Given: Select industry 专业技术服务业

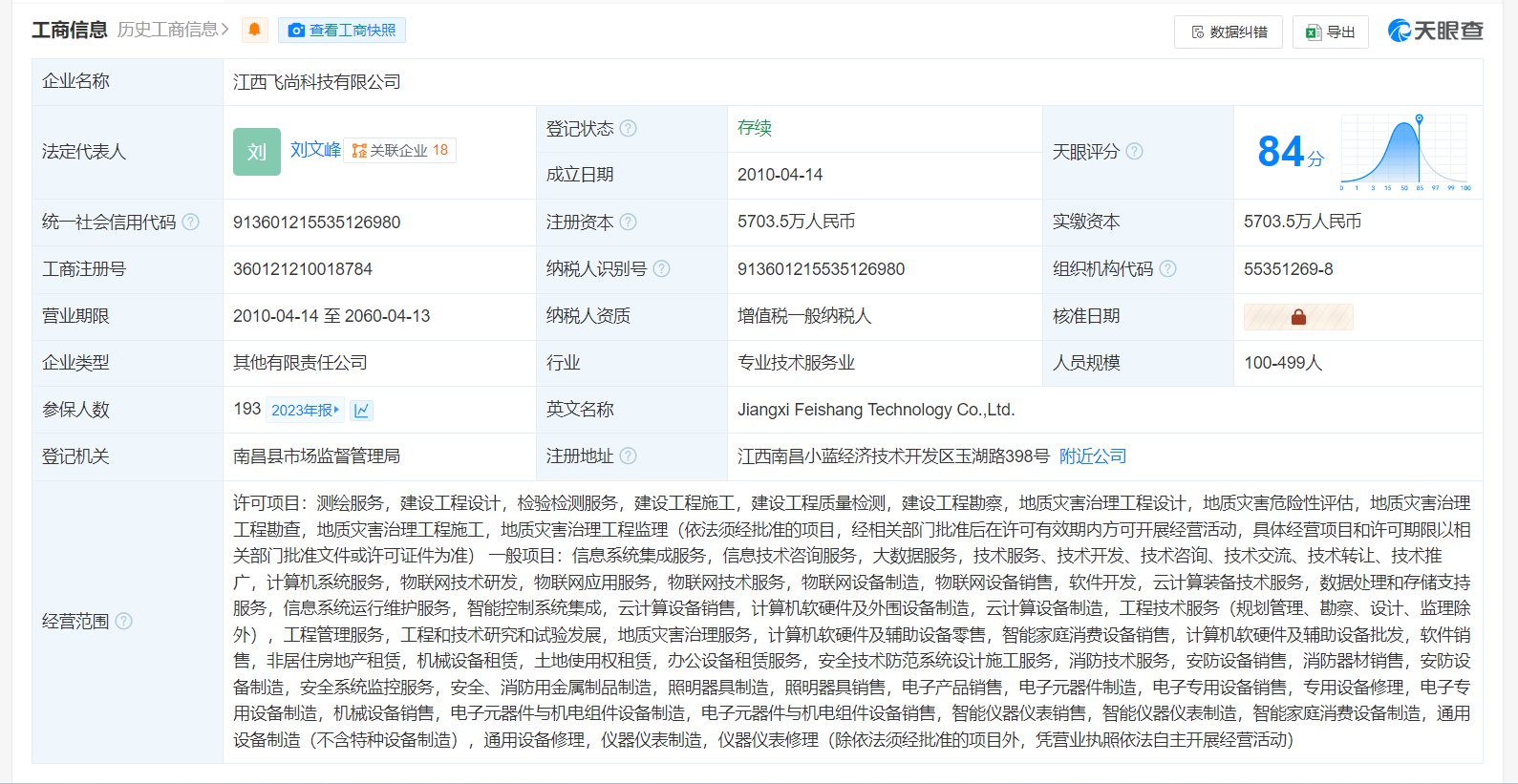Looking at the screenshot, I should click(x=796, y=363).
